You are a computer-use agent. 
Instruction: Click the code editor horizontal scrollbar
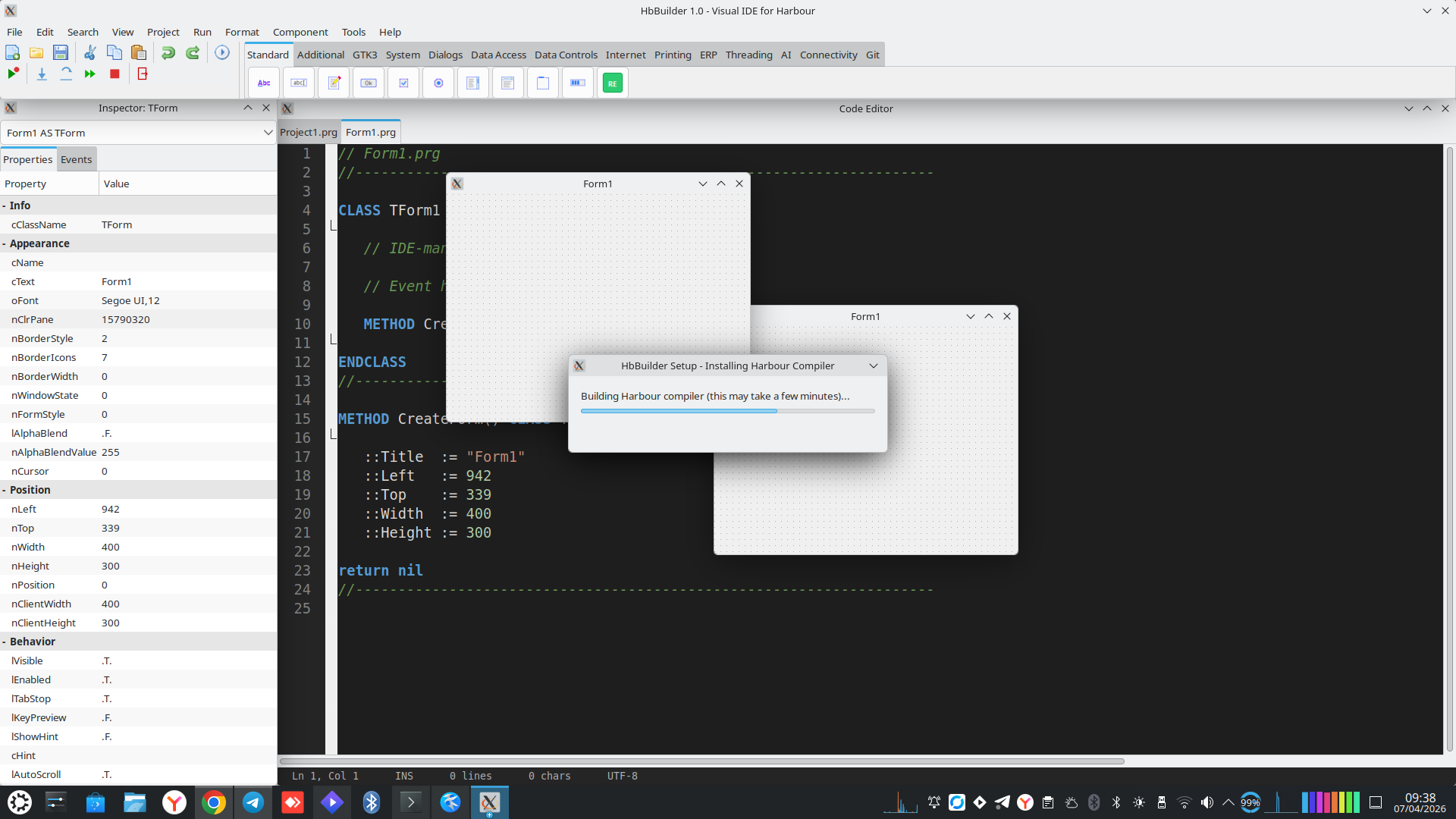tap(701, 761)
